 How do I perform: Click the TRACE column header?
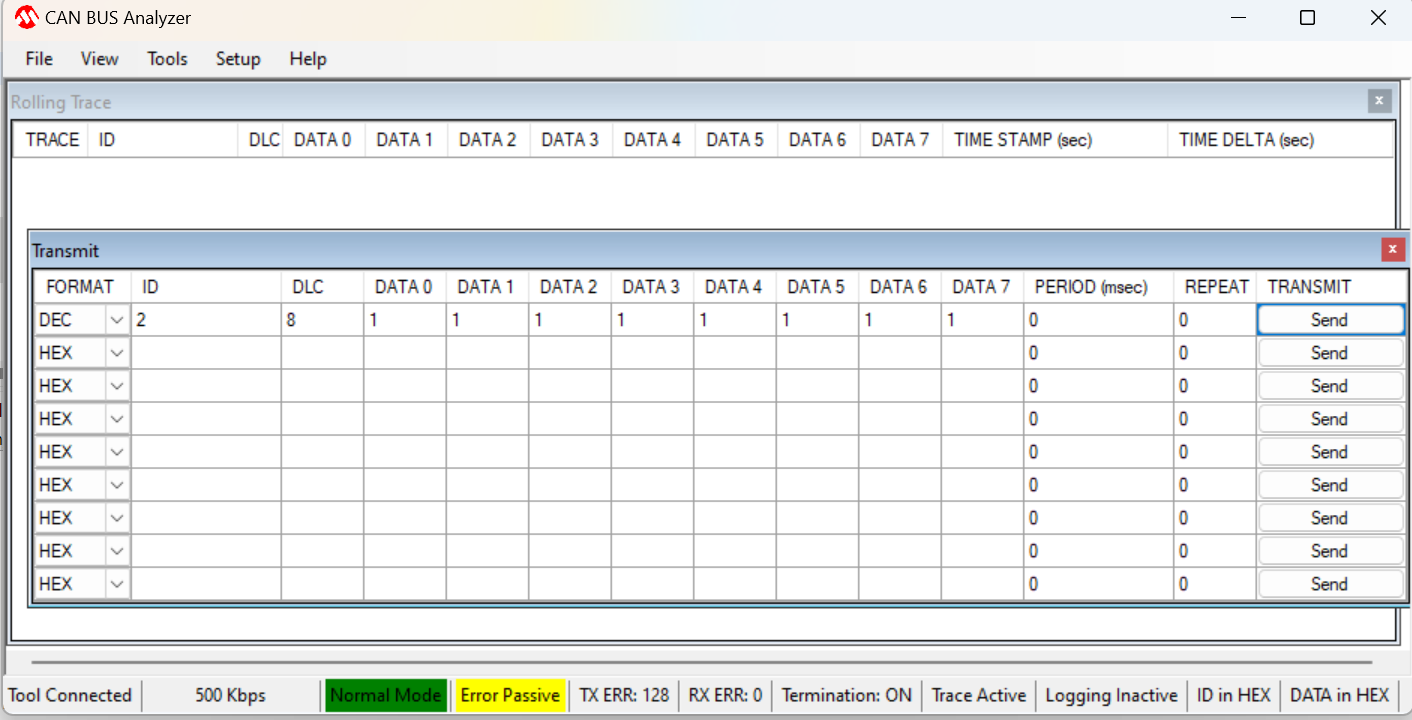click(x=51, y=140)
